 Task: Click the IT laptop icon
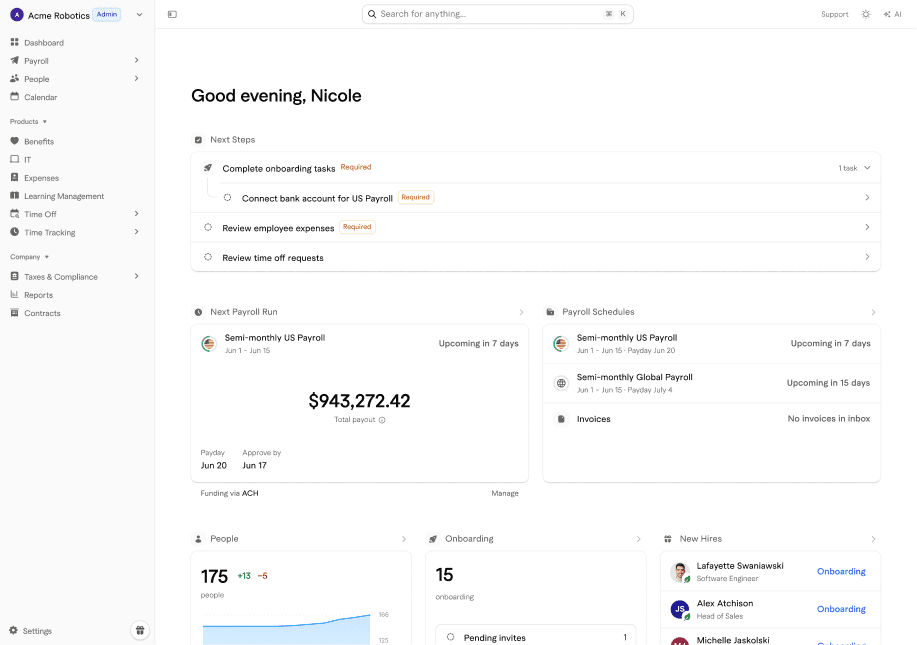(x=15, y=159)
